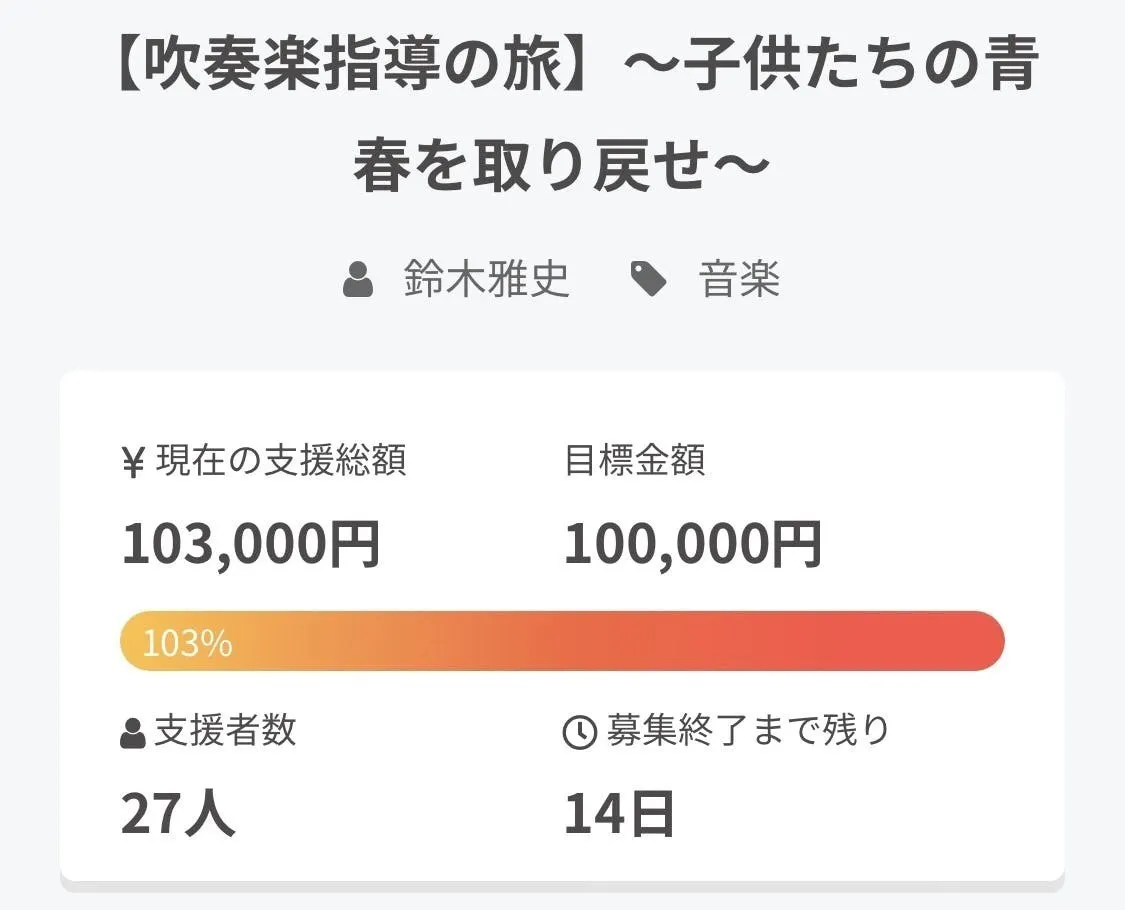
Task: Click the 103,000円 total amount
Action: pos(251,544)
